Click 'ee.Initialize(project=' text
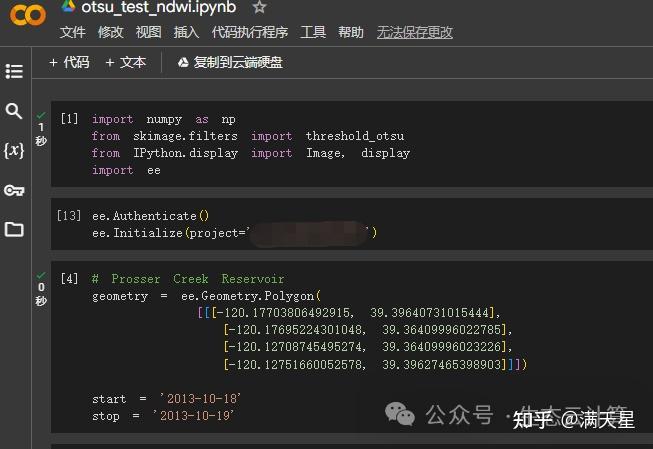Viewport: 653px width, 449px height. tap(171, 233)
